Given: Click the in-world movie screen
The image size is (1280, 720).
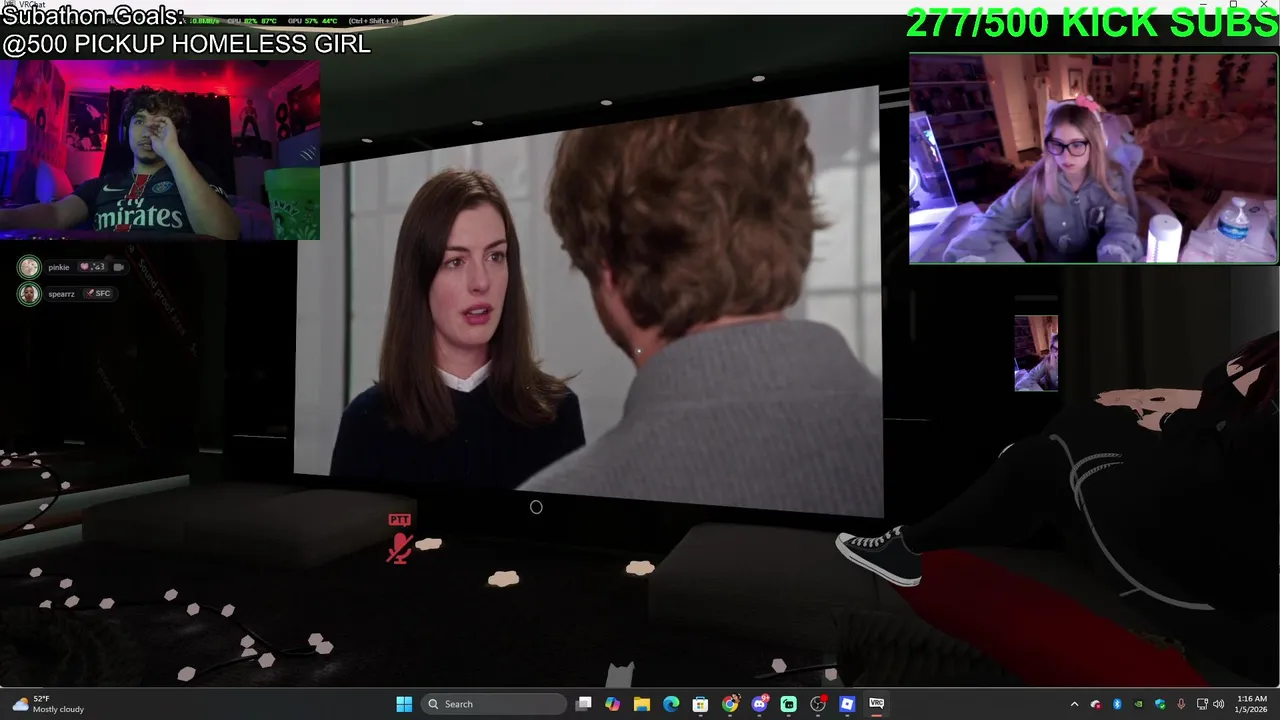Looking at the screenshot, I should tap(588, 302).
